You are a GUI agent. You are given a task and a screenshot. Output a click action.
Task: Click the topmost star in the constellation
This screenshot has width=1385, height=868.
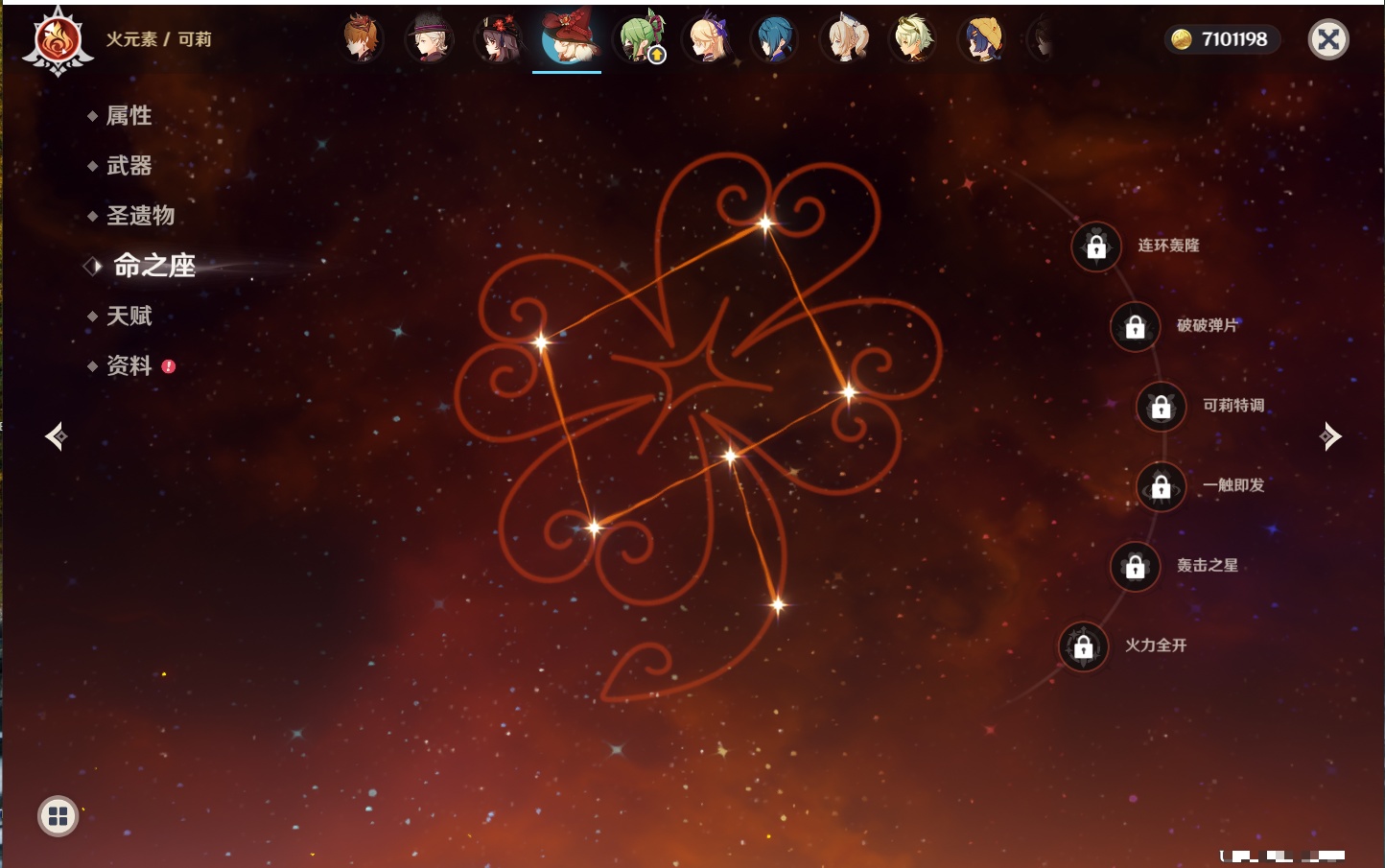(x=765, y=224)
